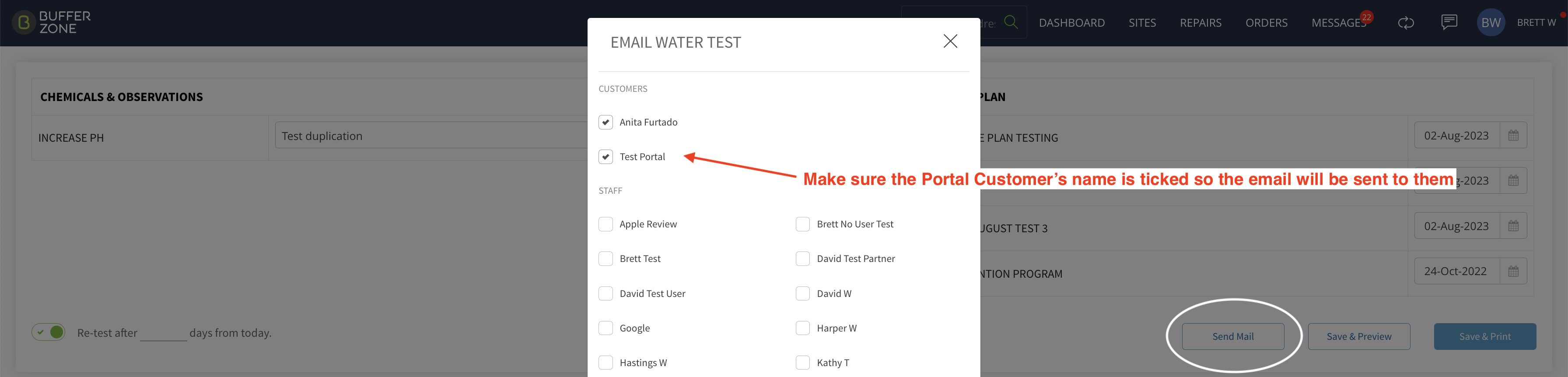Screen dimensions: 1568x377
Task: Click the Send Mail button
Action: pos(1232,336)
